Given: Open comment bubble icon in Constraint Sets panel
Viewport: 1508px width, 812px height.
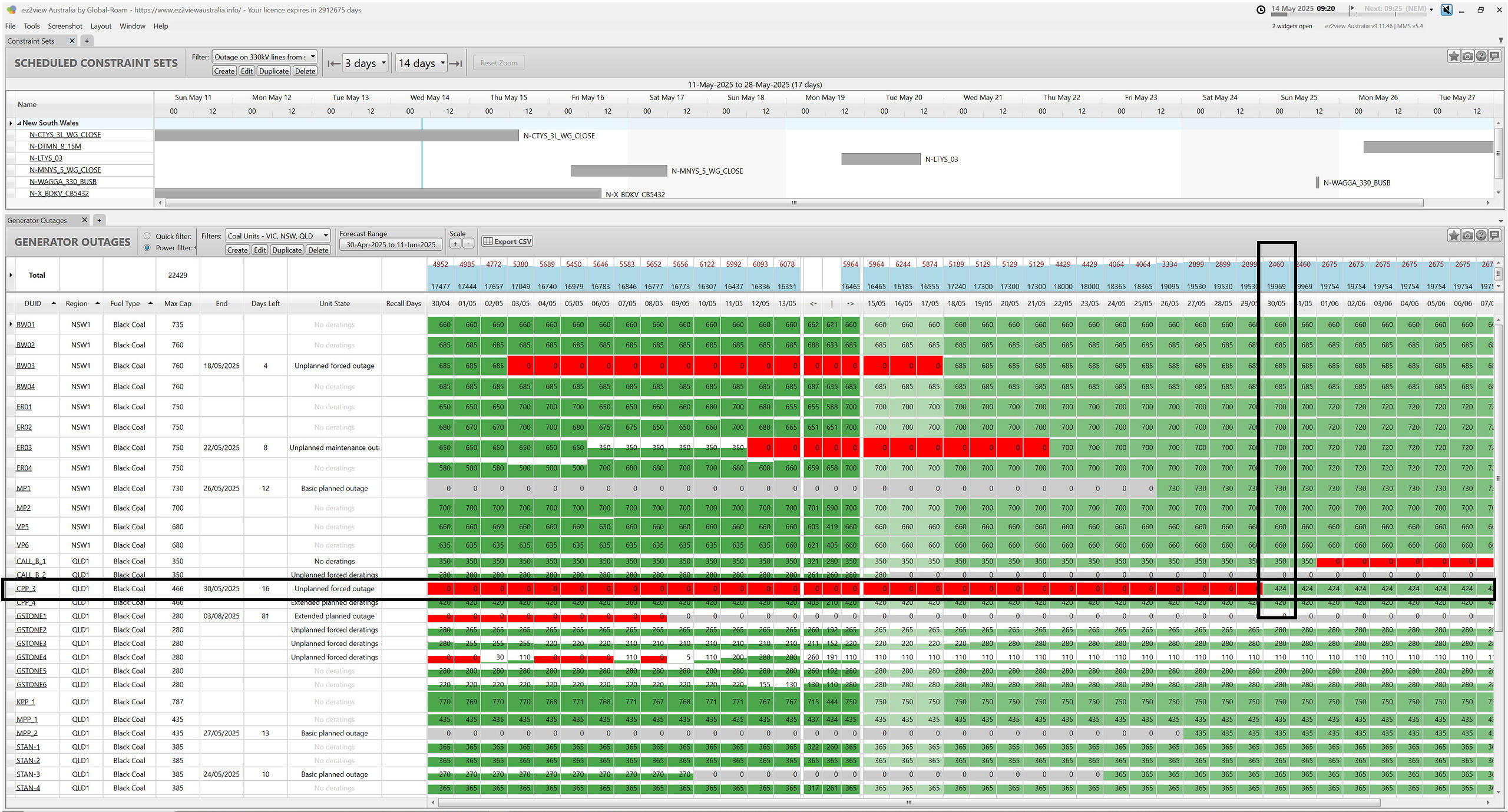Looking at the screenshot, I should (x=1494, y=57).
